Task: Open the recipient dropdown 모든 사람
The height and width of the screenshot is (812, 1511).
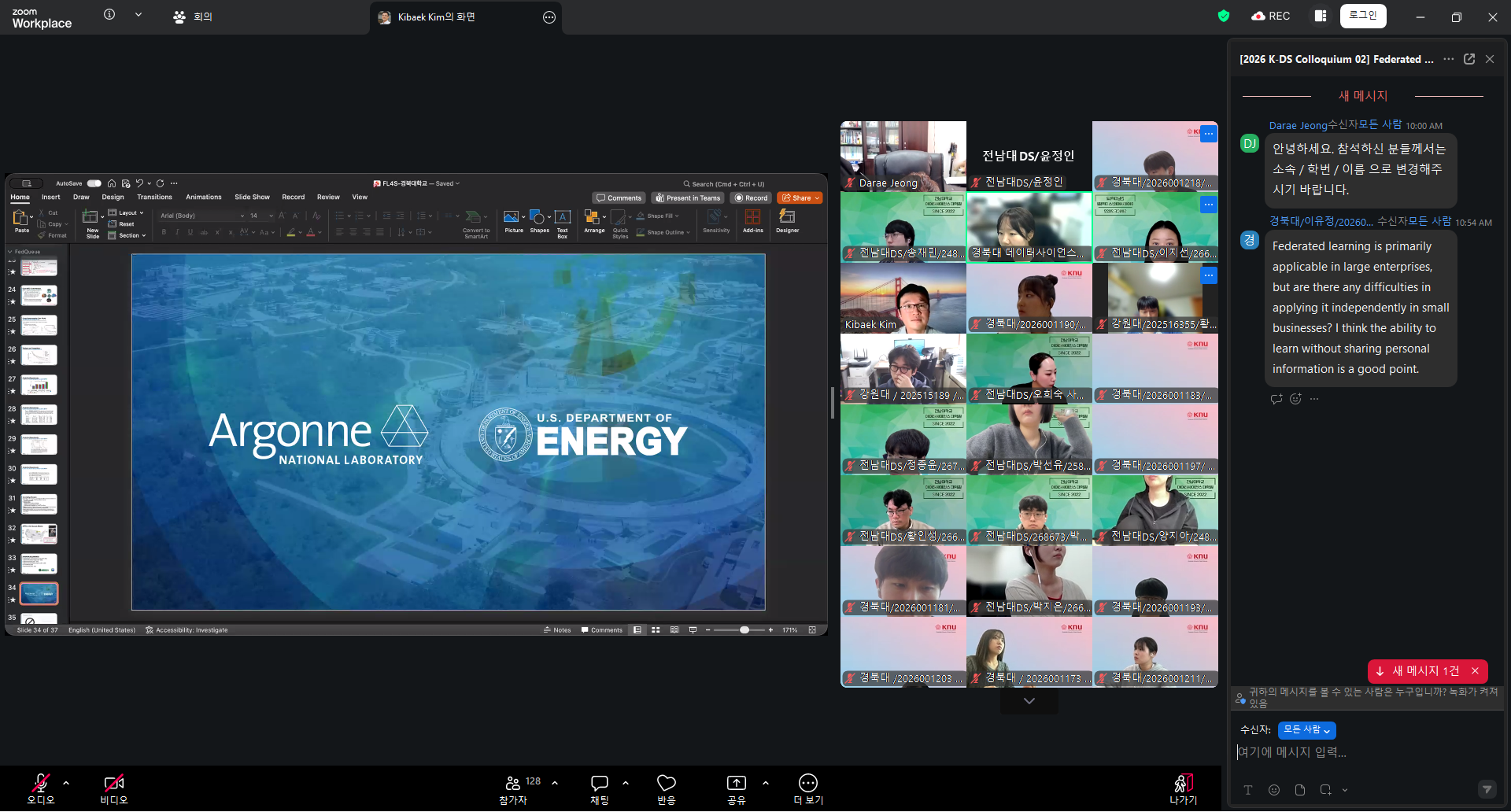Action: 1306,730
